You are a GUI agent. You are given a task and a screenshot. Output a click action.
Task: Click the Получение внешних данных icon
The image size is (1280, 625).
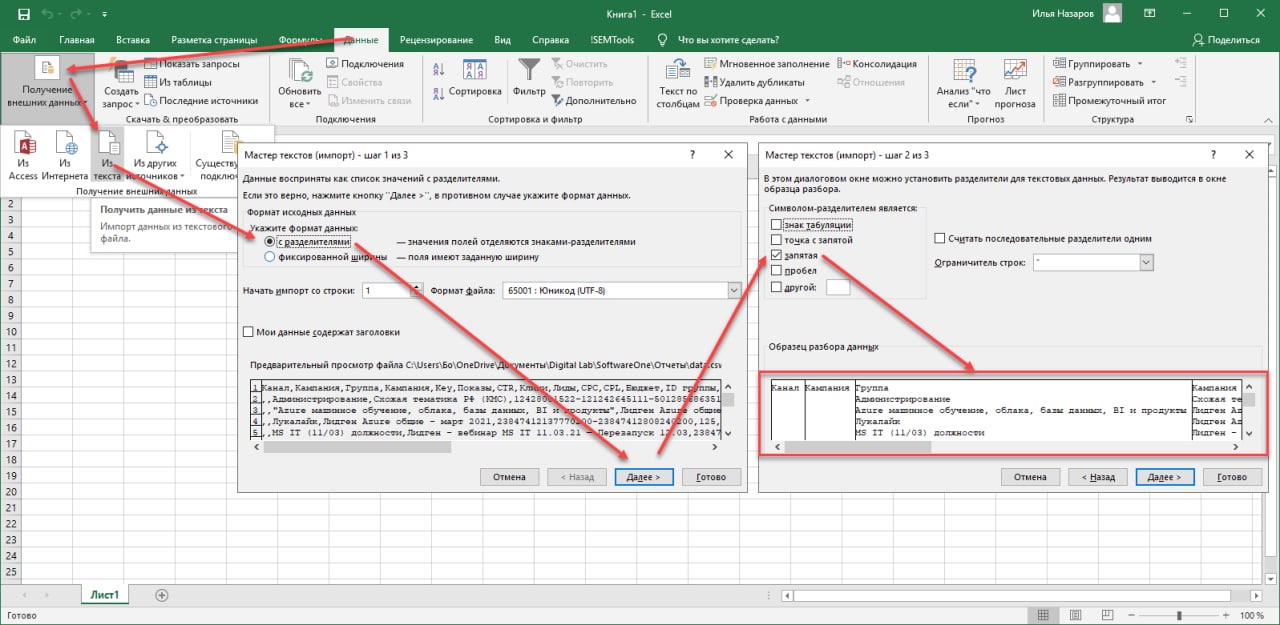(47, 69)
